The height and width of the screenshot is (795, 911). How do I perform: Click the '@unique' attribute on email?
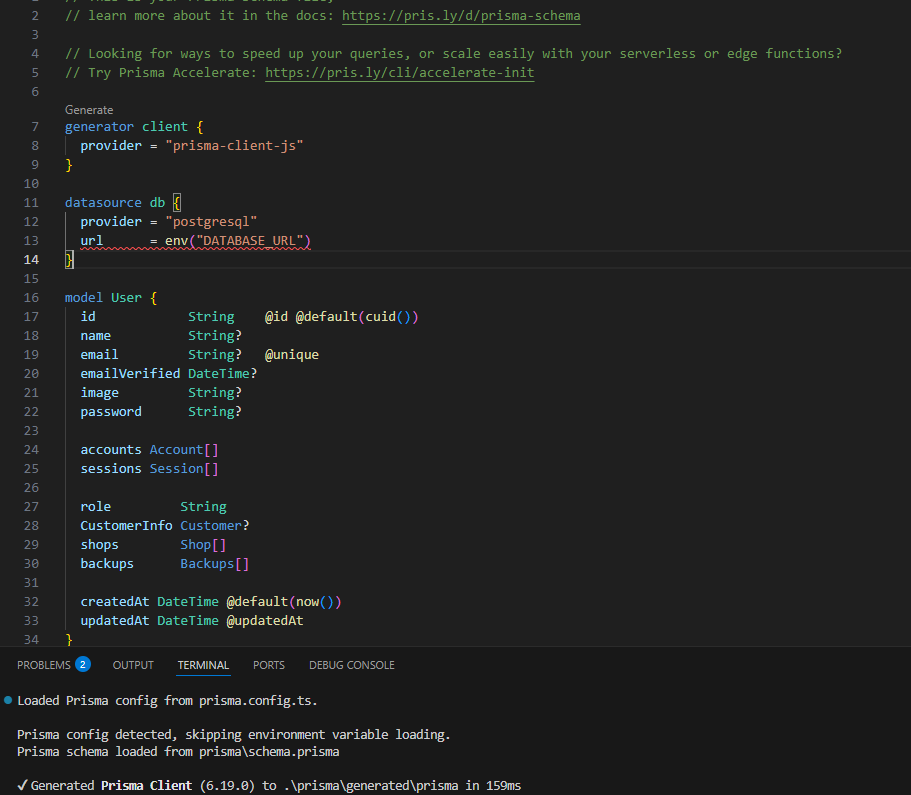(292, 354)
